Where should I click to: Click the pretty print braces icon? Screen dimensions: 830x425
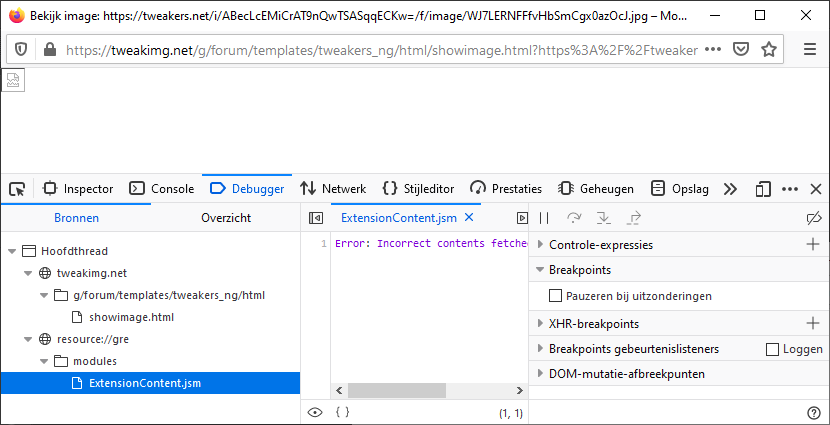coord(343,412)
